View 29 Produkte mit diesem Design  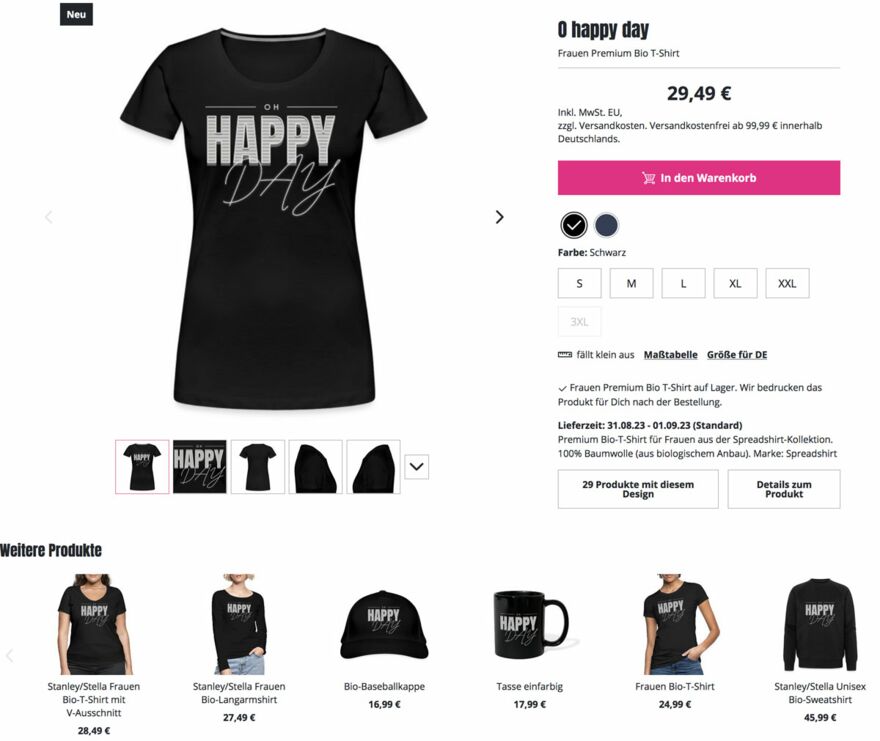click(x=638, y=489)
